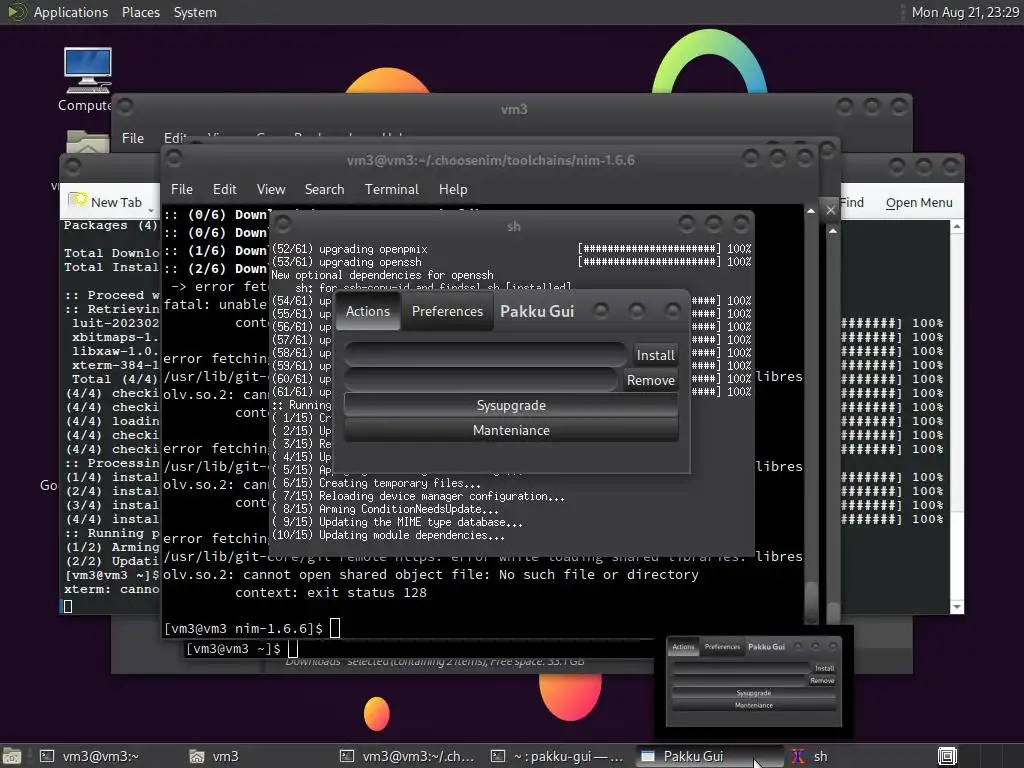Activate vm3@vm3:~/.ch… terminal taskbar entry
The width and height of the screenshot is (1024, 768).
(408, 756)
